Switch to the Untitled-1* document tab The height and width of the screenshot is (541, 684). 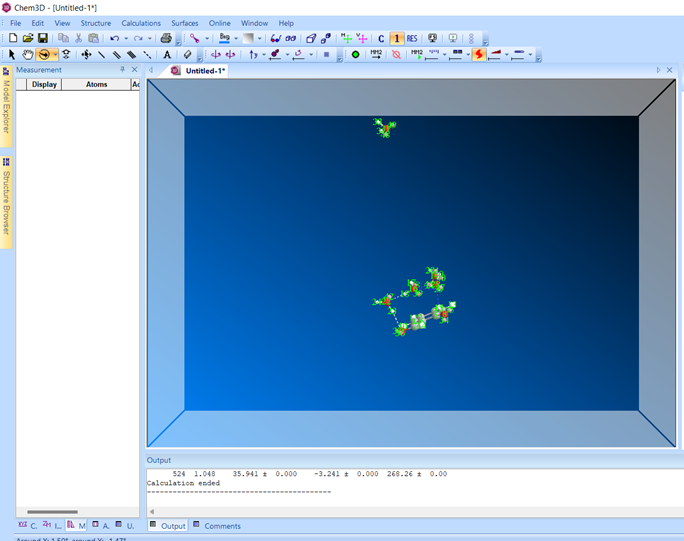coord(198,71)
